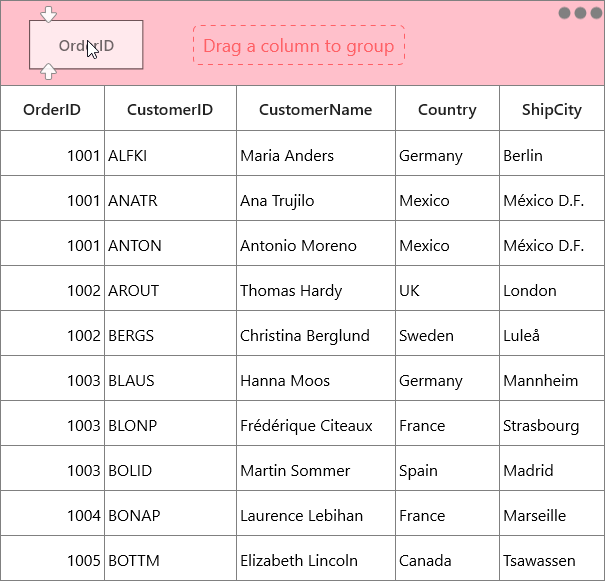The height and width of the screenshot is (581, 605).
Task: Select the ShipCity column header
Action: (552, 108)
